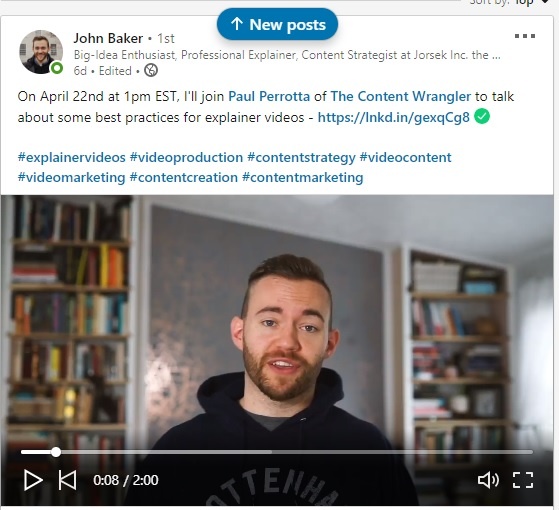Viewport: 559px width, 510px height.
Task: Click the globe visibility icon
Action: [151, 70]
